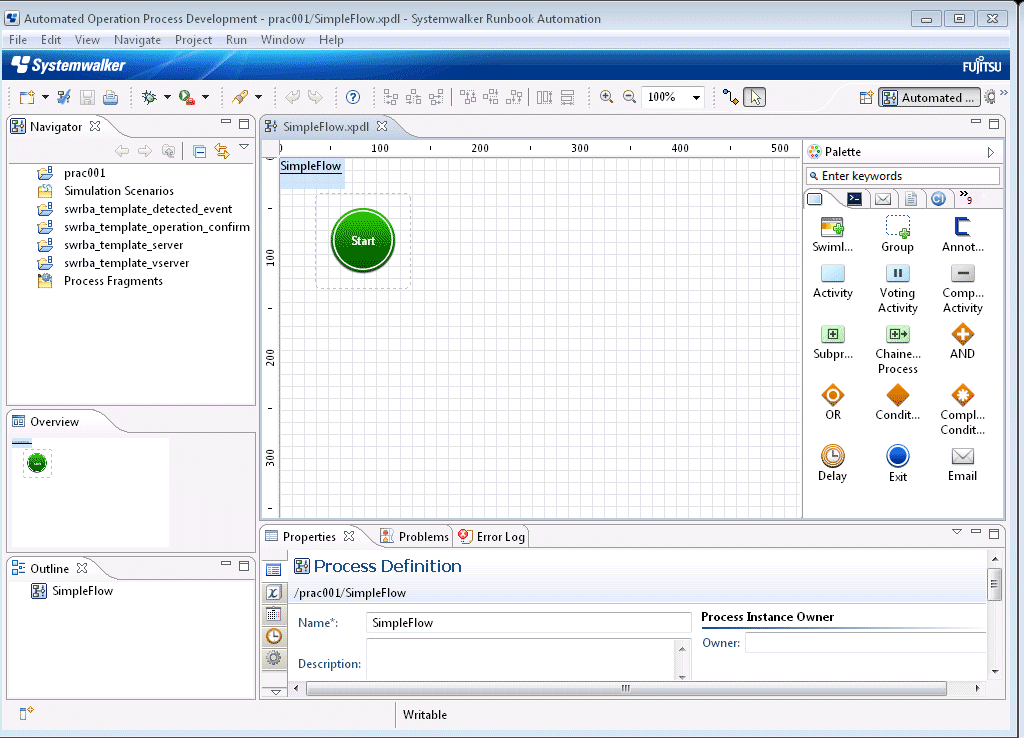The image size is (1024, 738).
Task: Open the variables properties side tab
Action: click(274, 592)
